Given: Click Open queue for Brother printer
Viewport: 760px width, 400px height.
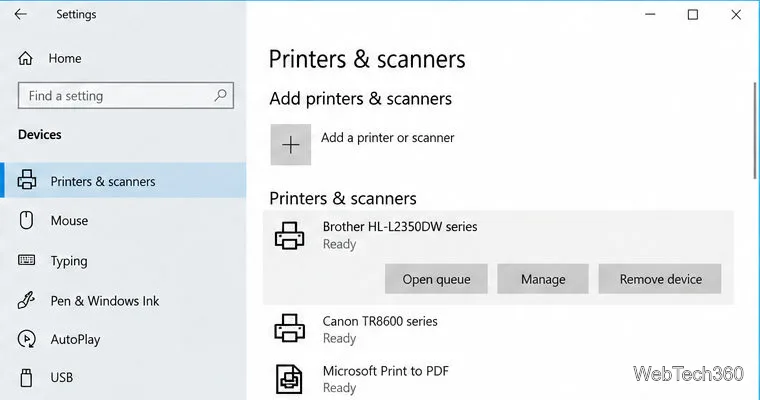Looking at the screenshot, I should click(436, 279).
